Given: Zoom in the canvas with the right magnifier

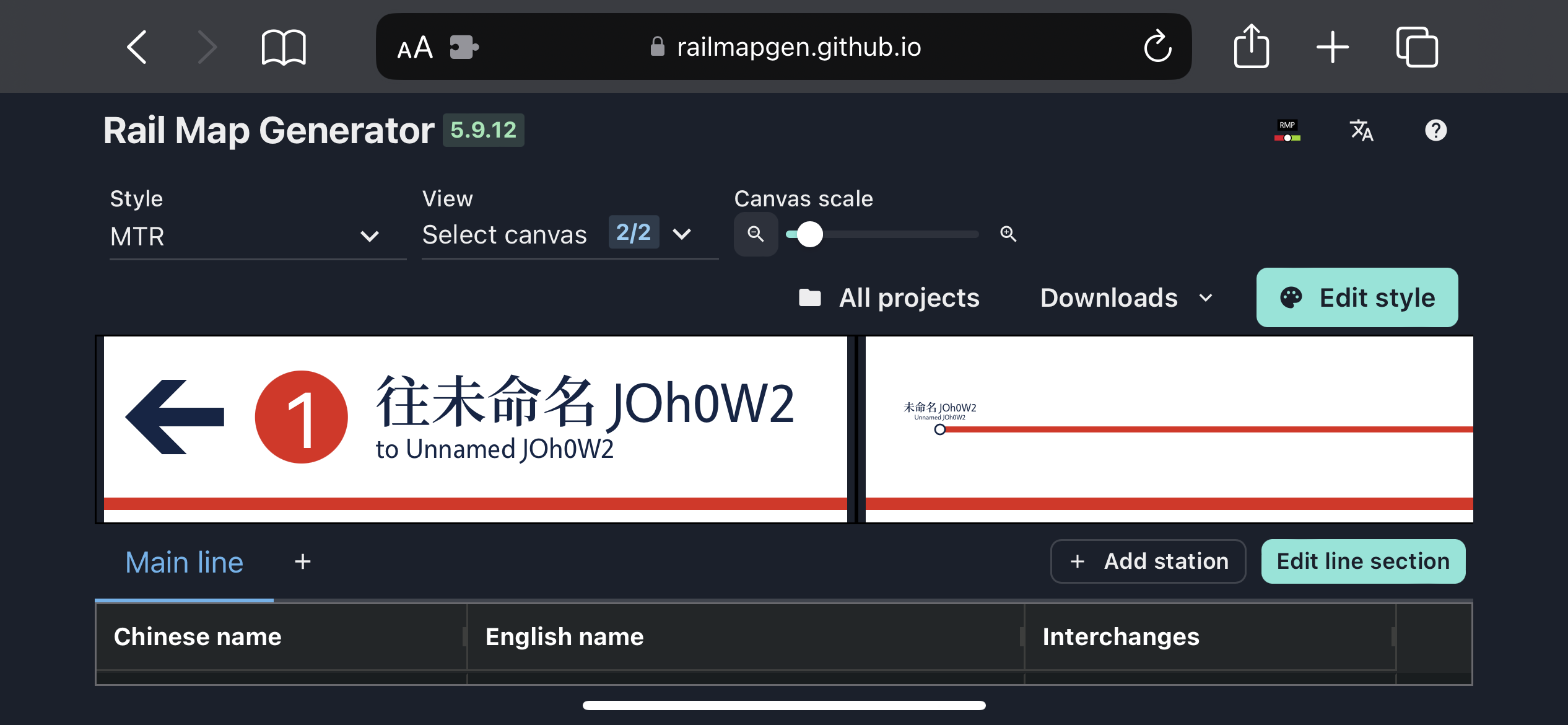Looking at the screenshot, I should pos(1008,234).
